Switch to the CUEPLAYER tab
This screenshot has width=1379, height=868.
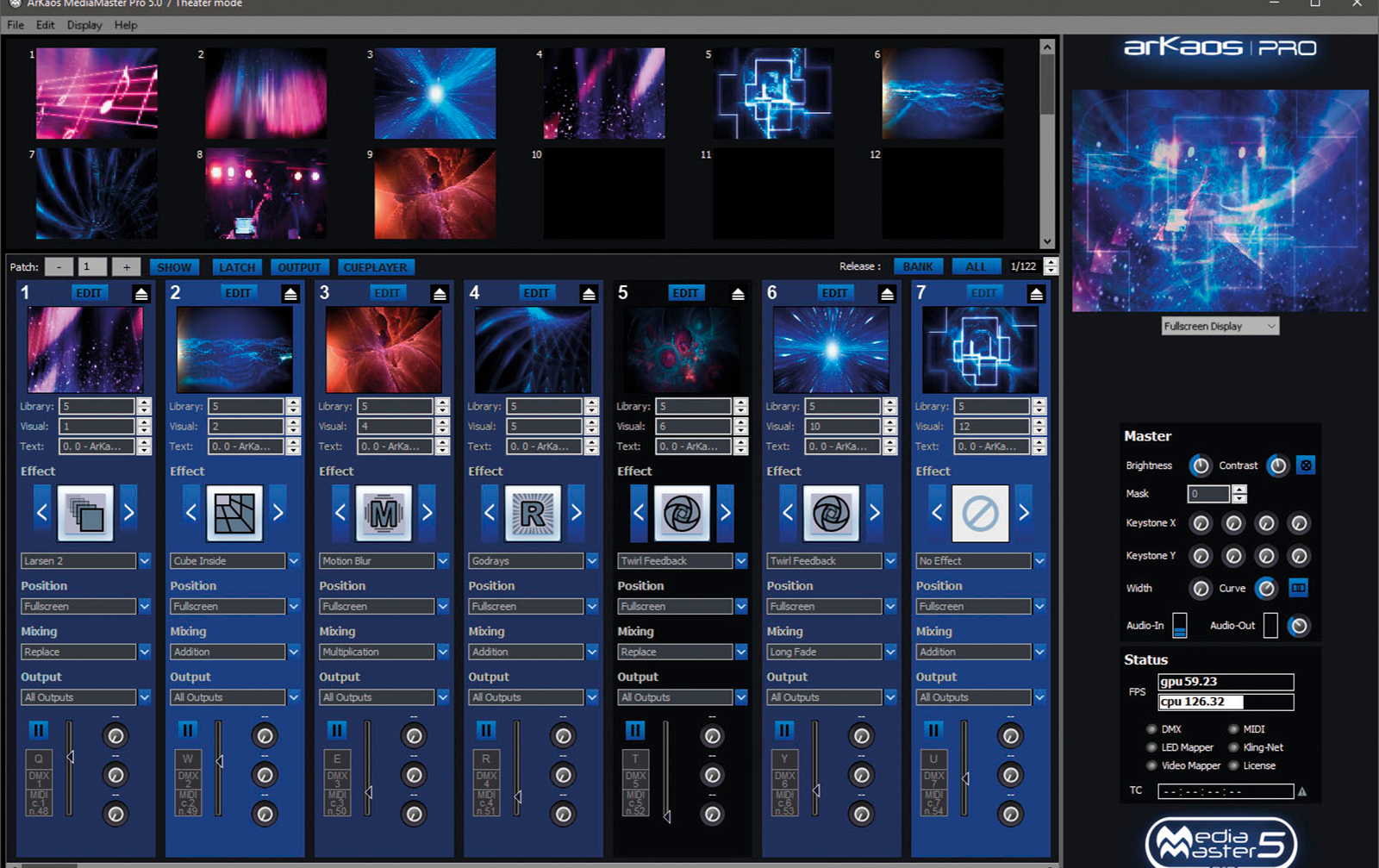coord(376,267)
